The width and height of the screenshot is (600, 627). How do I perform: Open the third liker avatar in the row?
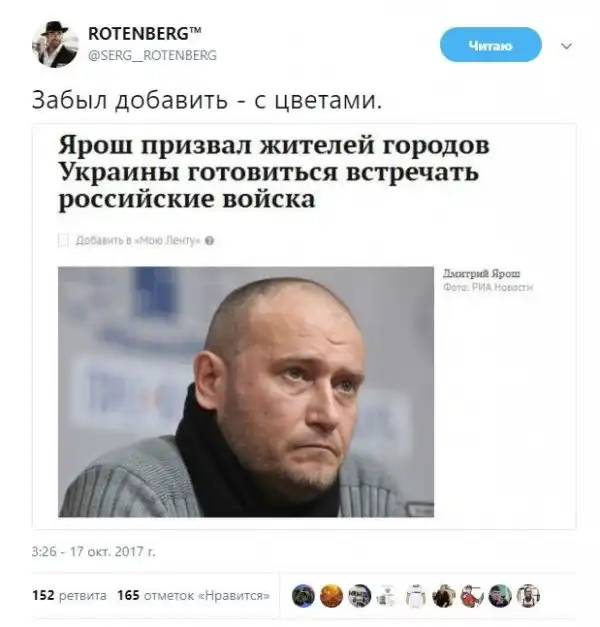[360, 596]
